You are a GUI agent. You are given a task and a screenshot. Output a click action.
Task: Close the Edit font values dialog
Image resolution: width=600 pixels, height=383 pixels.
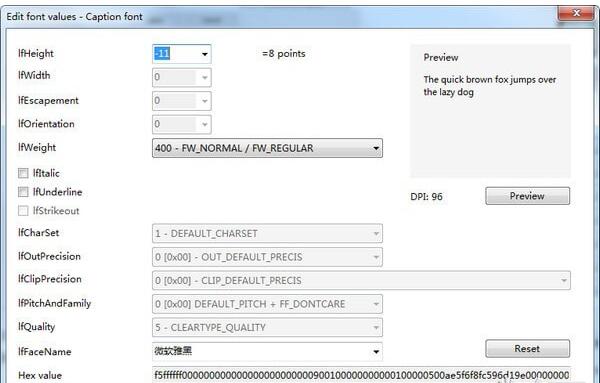tap(576, 13)
